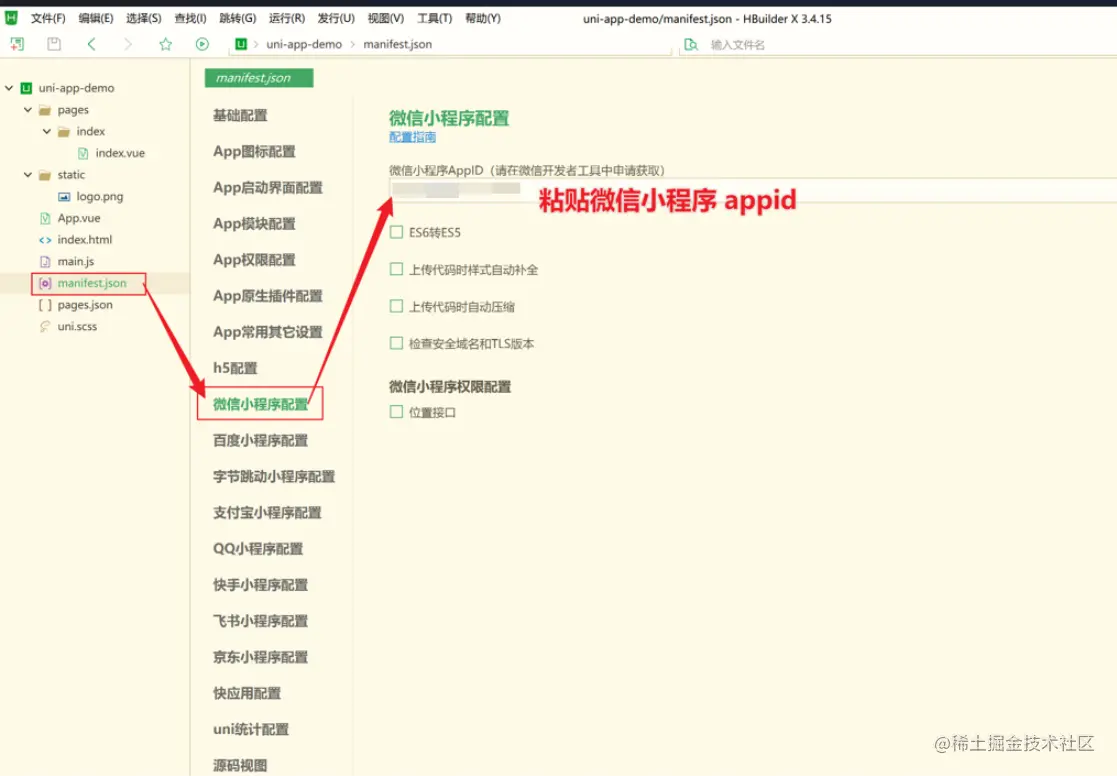This screenshot has width=1117, height=776.
Task: Select 微信小程序配置 section
Action: 260,404
